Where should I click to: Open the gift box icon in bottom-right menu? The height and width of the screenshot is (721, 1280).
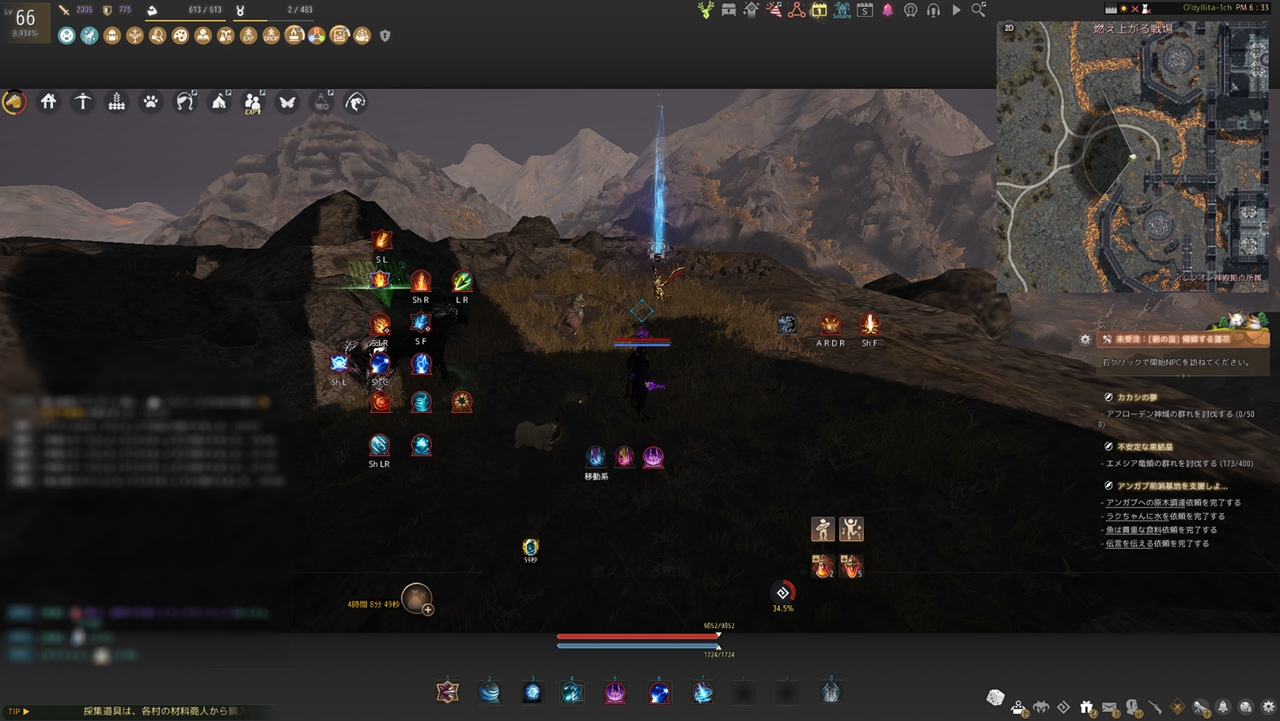(1087, 708)
